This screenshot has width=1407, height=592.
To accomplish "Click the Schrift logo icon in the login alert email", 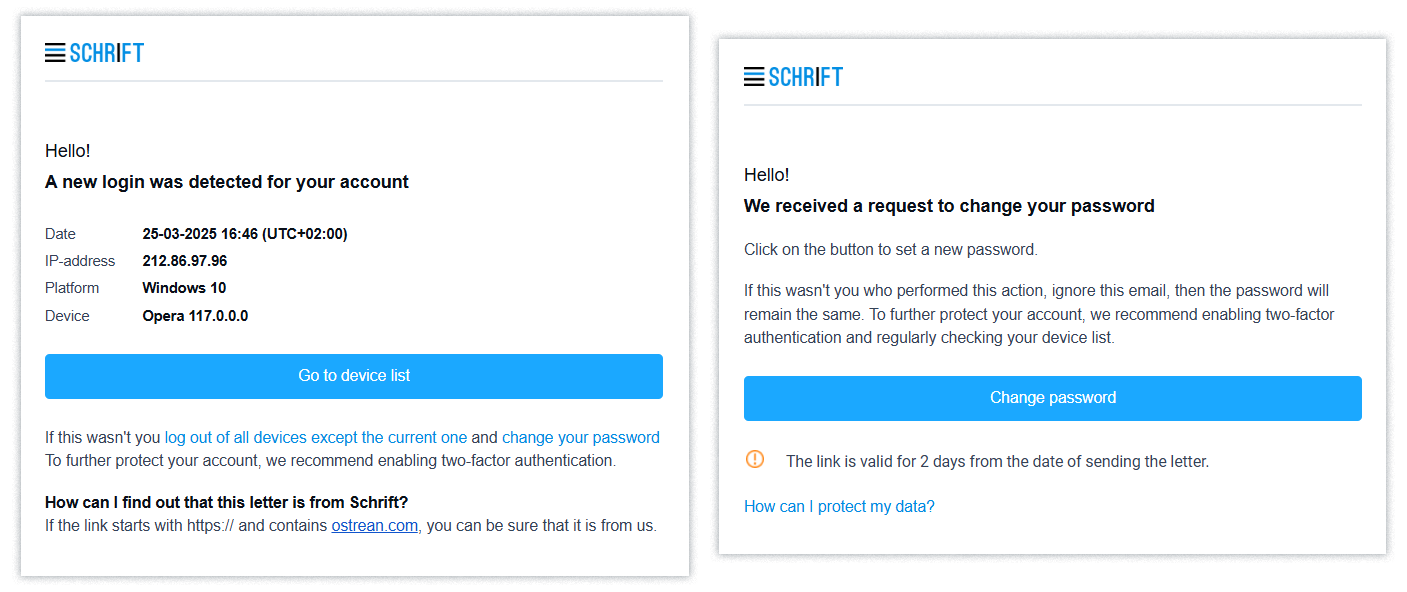I will (x=55, y=53).
